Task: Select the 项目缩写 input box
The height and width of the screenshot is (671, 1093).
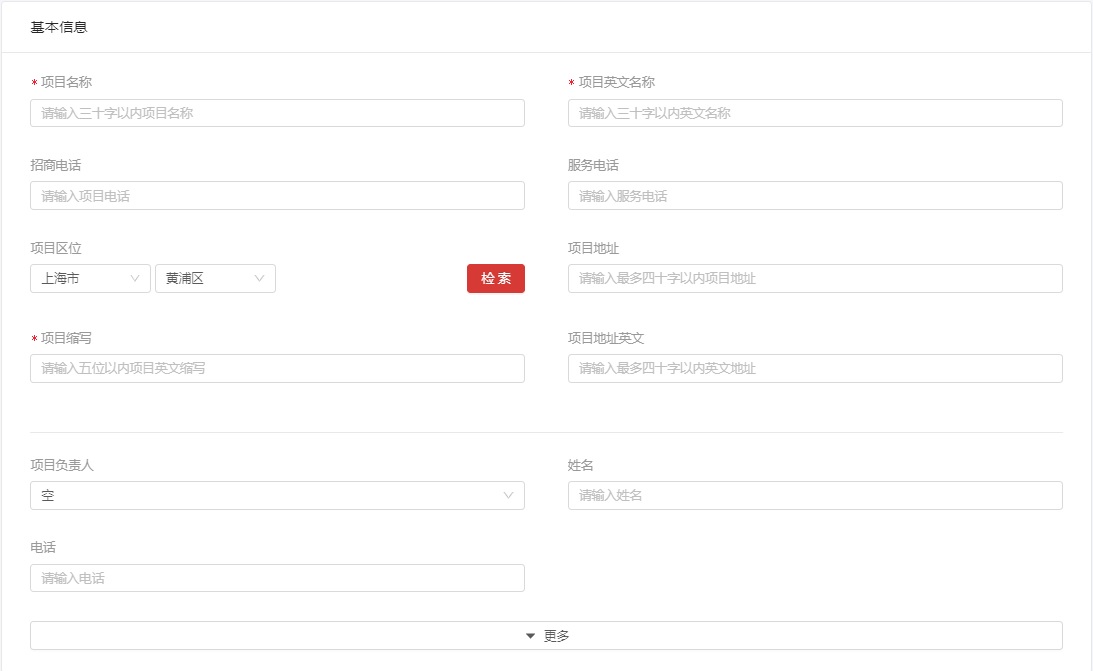Action: (x=277, y=369)
